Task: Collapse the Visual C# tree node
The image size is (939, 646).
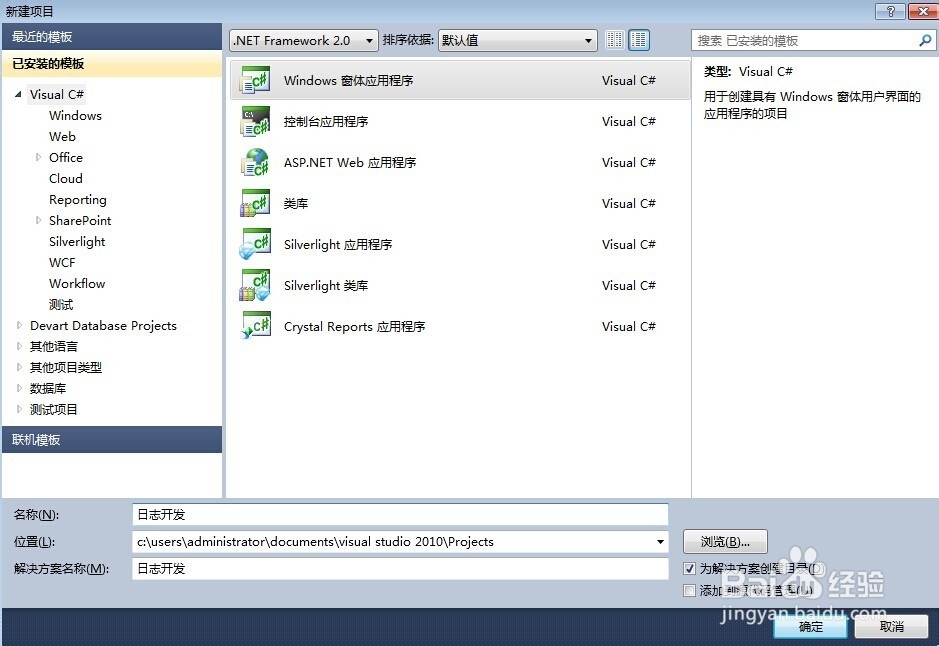Action: (x=19, y=94)
